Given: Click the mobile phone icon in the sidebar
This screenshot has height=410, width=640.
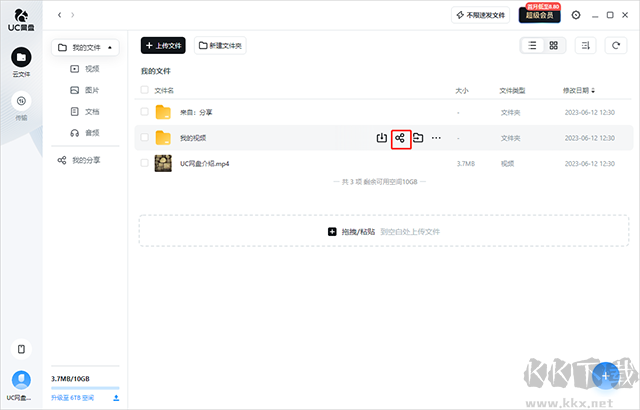Looking at the screenshot, I should pyautogui.click(x=21, y=349).
